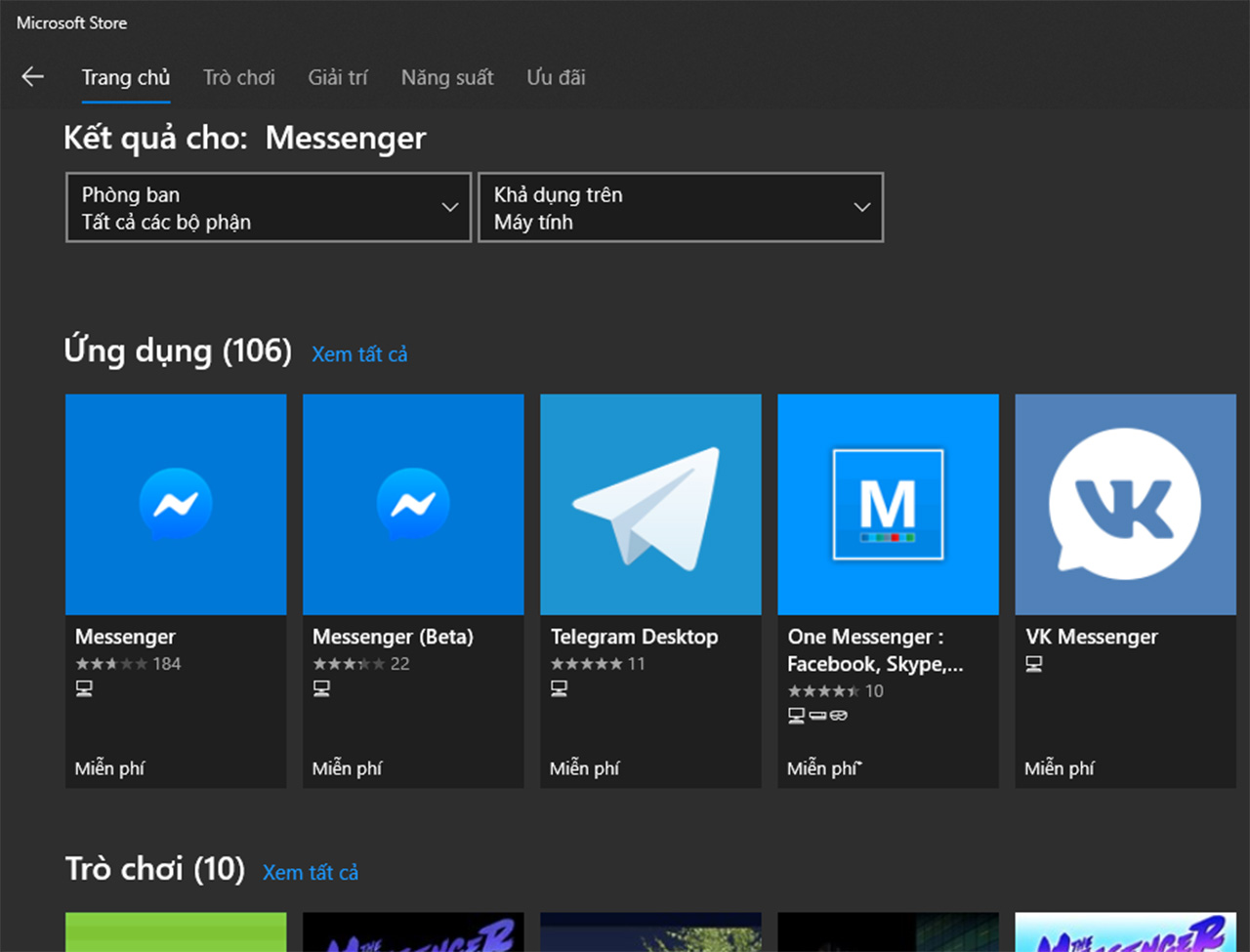Screen dimensions: 1250x952
Task: Go back with the arrow button
Action: pos(33,77)
